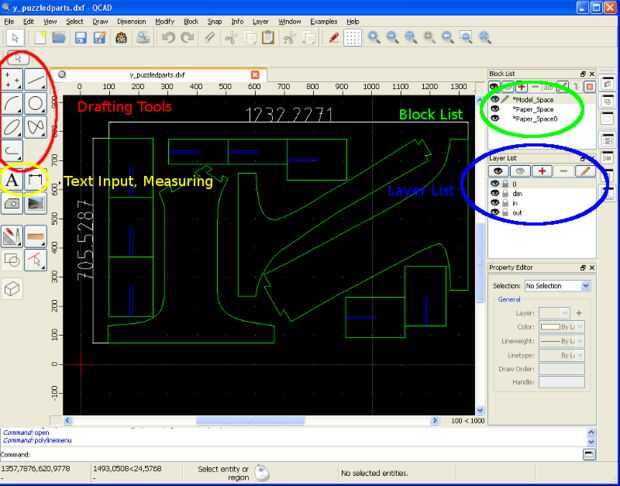
Task: Click the Draw Order field
Action: click(x=561, y=369)
